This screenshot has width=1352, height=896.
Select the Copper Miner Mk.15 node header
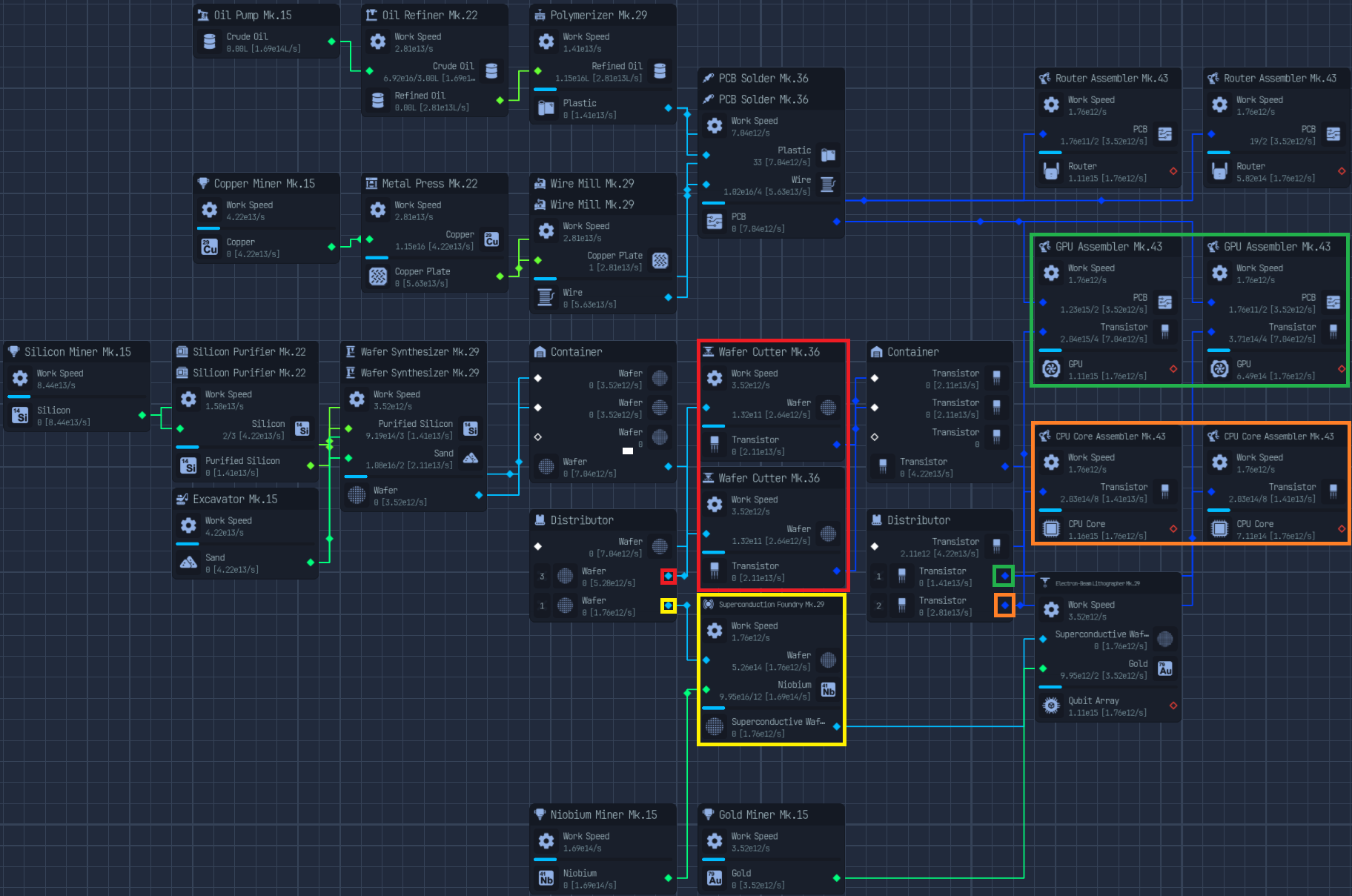[267, 183]
